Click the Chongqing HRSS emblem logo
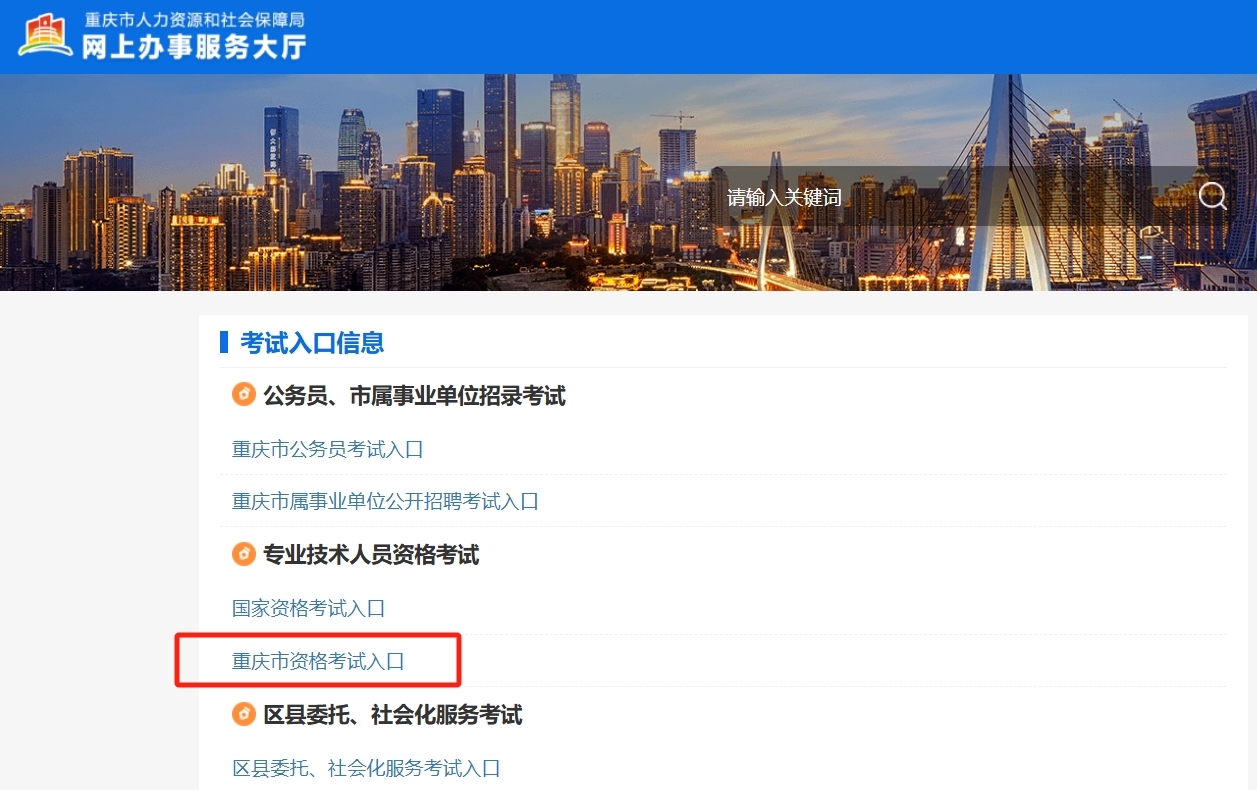1257x790 pixels. pos(45,35)
